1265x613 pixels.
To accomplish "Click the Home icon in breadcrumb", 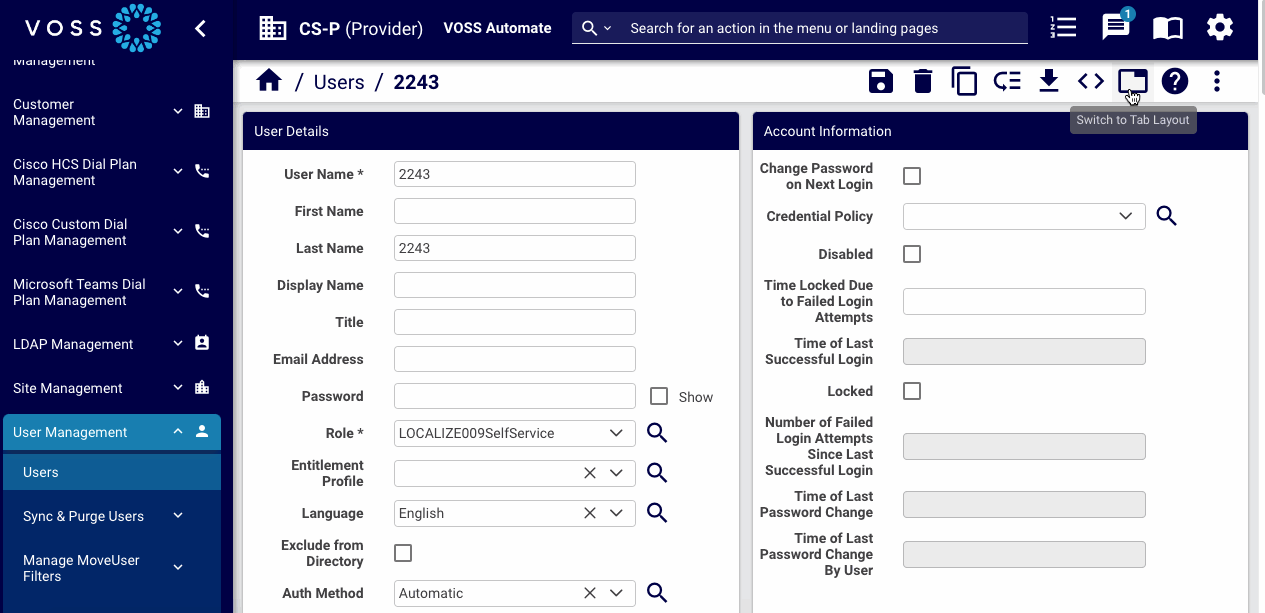I will (x=269, y=81).
